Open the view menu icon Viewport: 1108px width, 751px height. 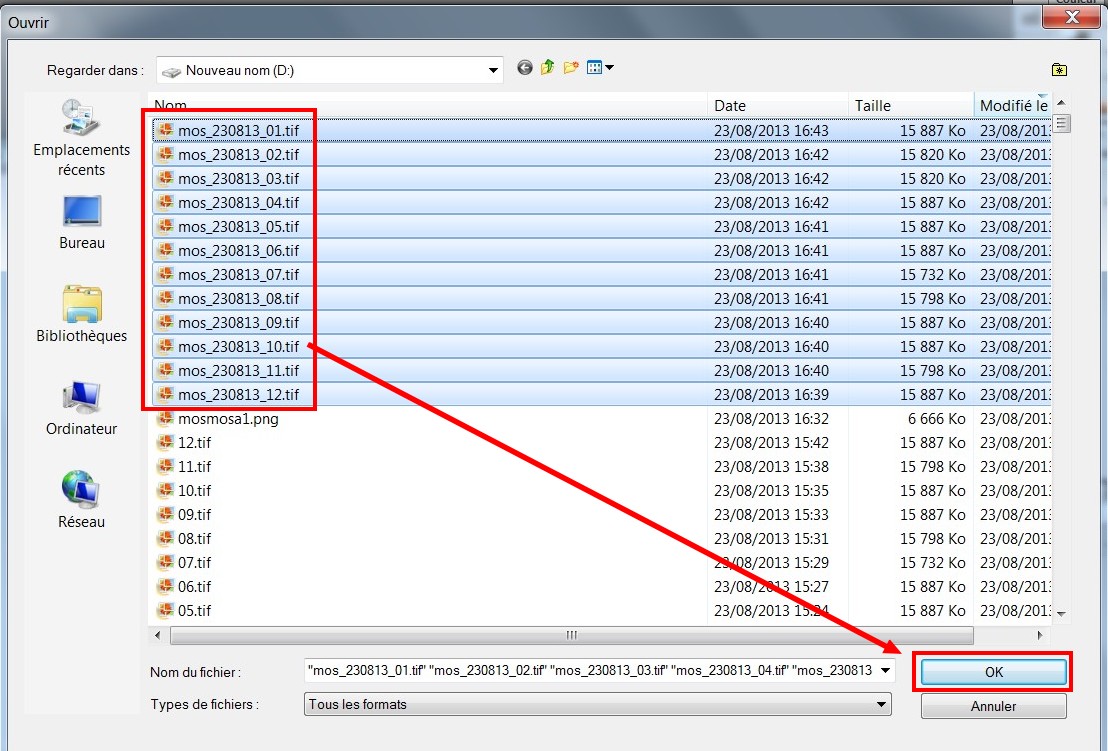tap(600, 68)
